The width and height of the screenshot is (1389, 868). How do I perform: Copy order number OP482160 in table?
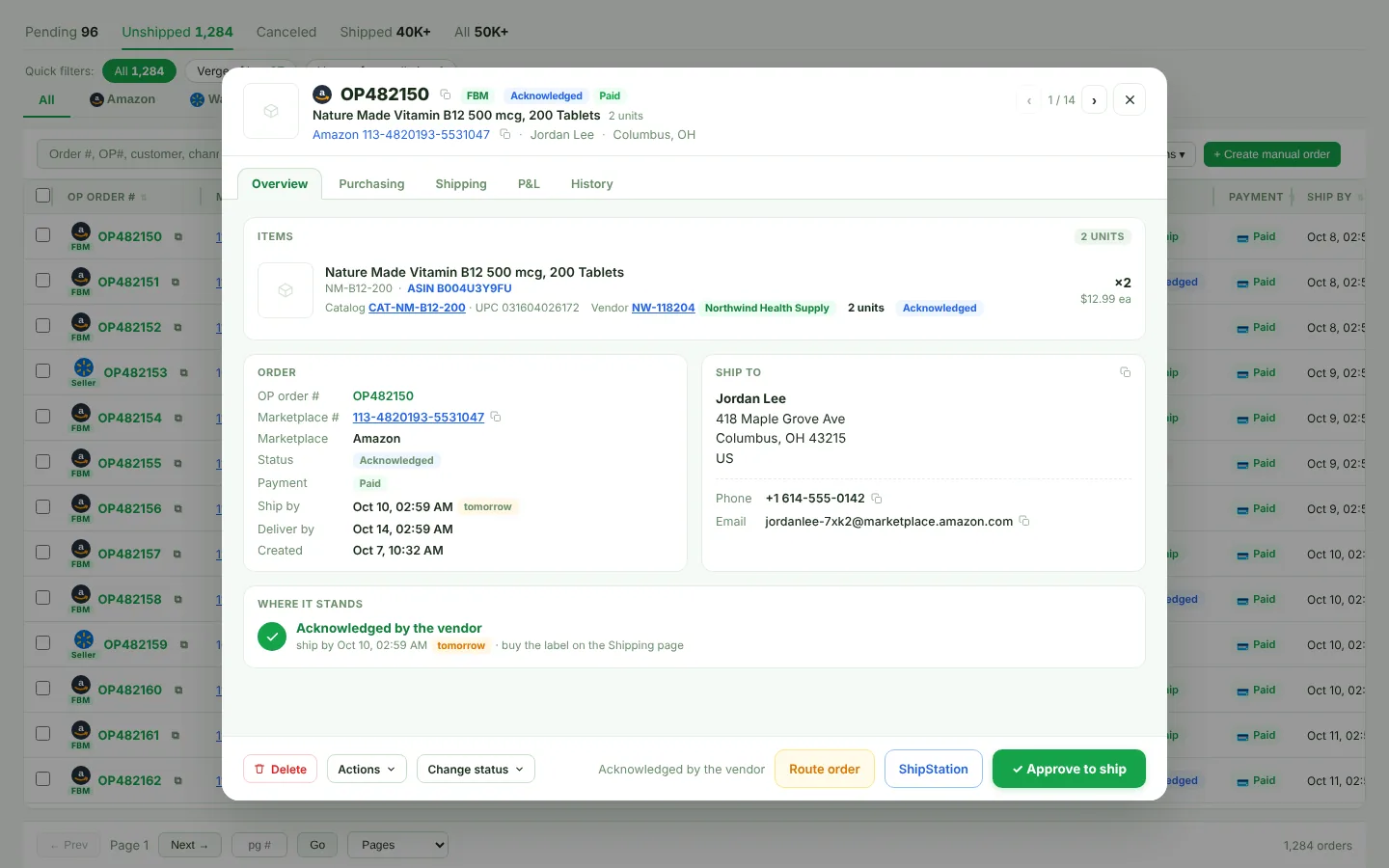pyautogui.click(x=177, y=691)
